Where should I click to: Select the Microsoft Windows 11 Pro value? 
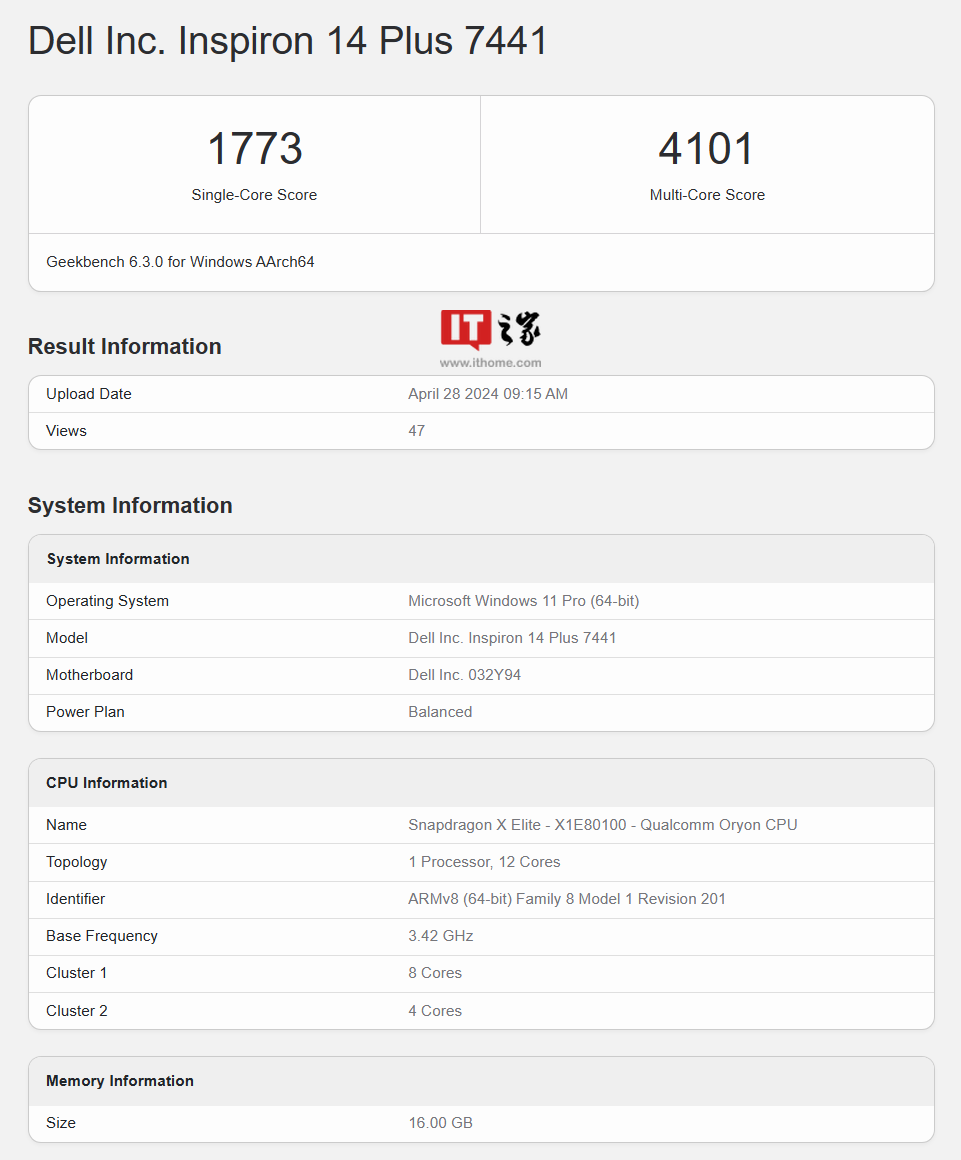[523, 600]
